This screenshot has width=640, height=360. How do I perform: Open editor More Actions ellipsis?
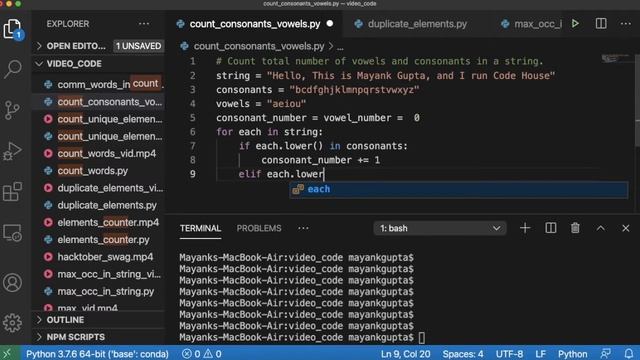click(x=626, y=24)
